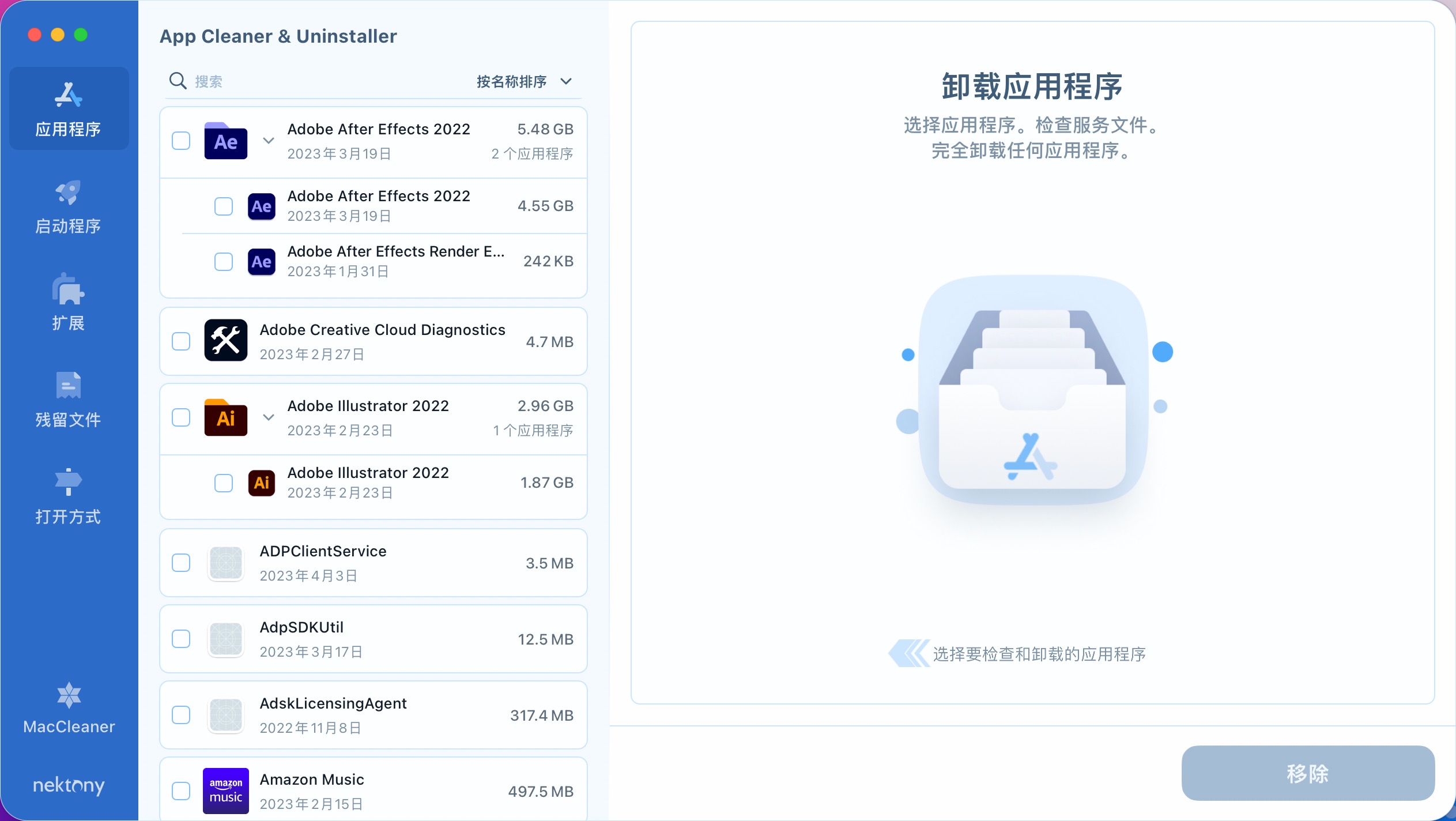The width and height of the screenshot is (1456, 821).
Task: Click the Amazon Music app icon
Action: 226,791
